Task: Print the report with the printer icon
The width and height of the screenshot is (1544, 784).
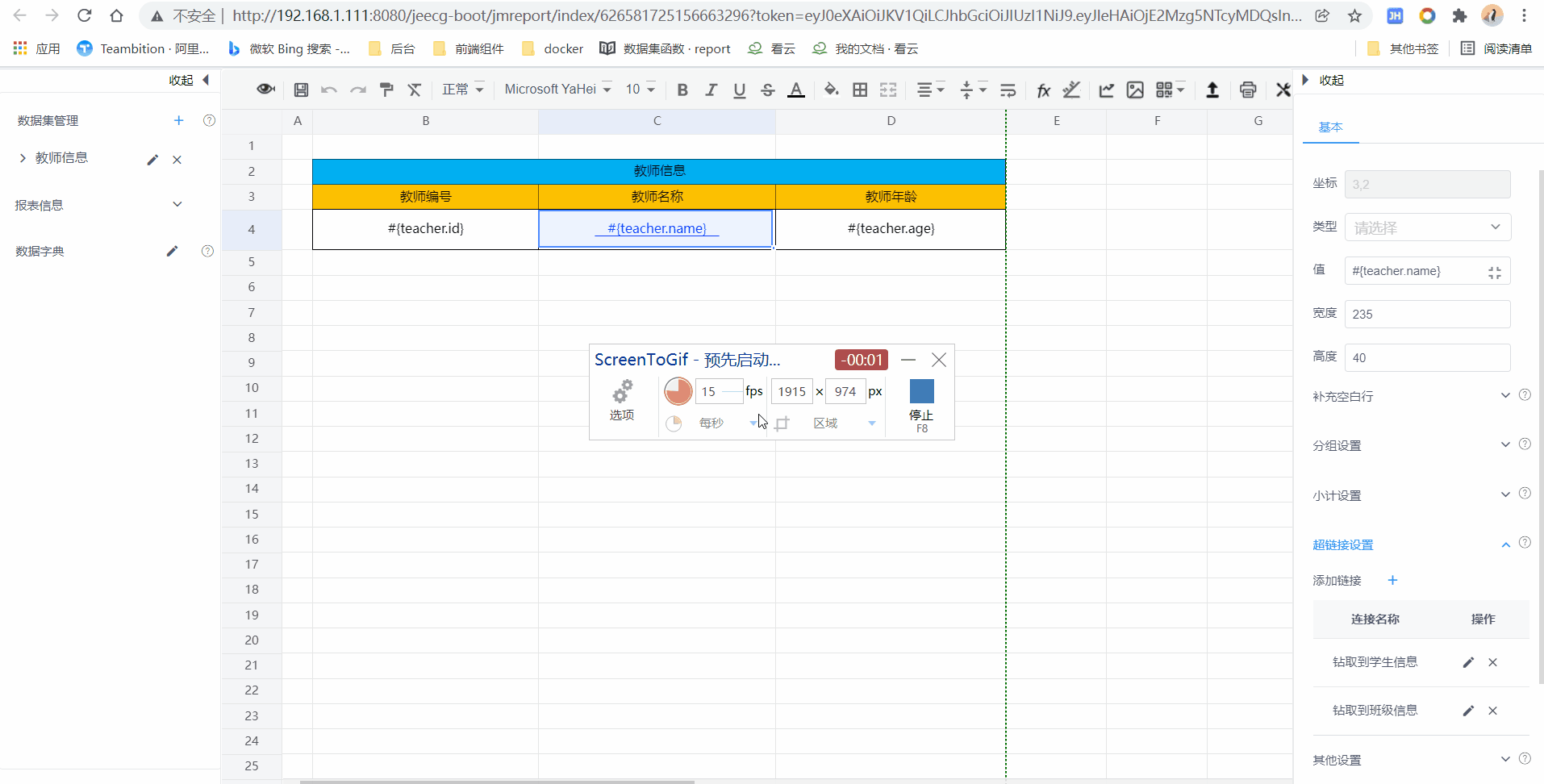Action: coord(1248,90)
